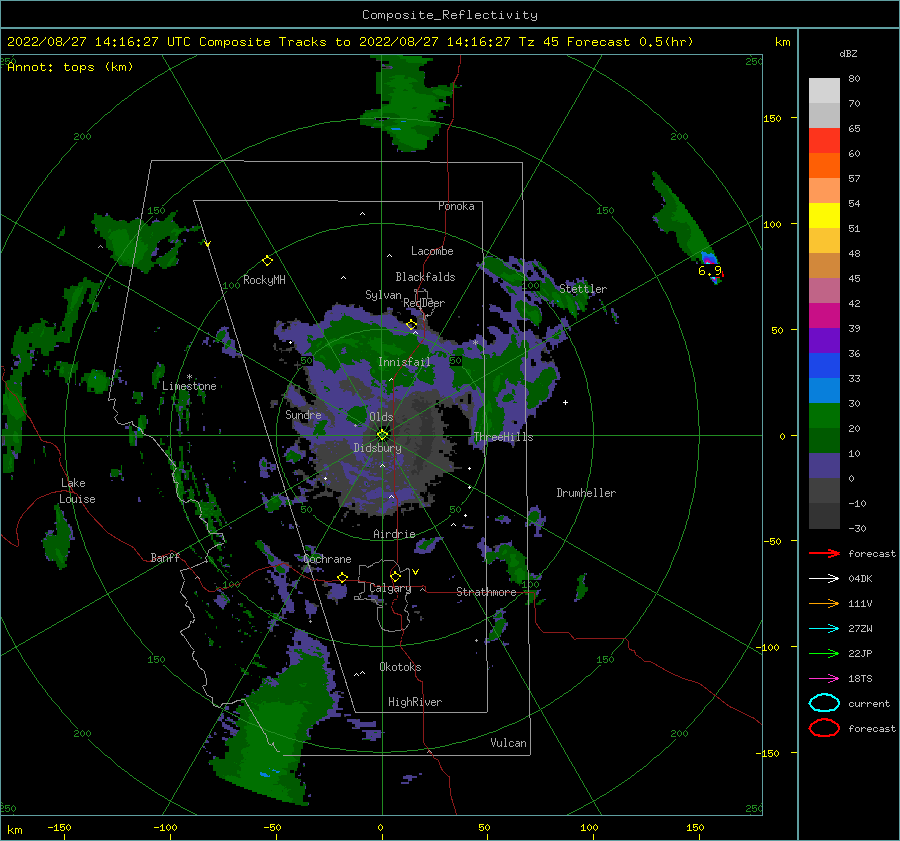
Task: Click the orange 111V arrow icon
Action: click(x=824, y=603)
